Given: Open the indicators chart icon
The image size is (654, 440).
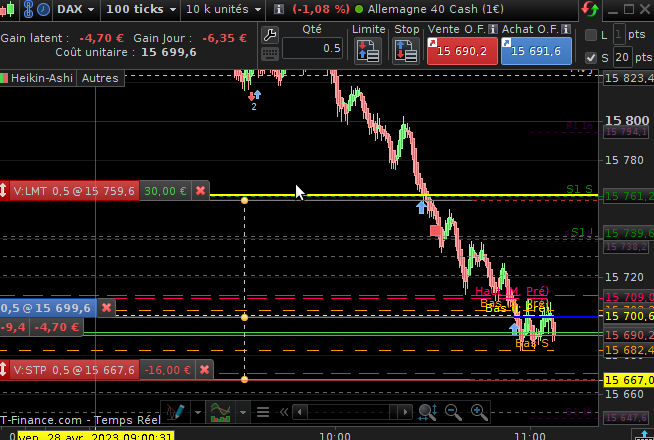Looking at the screenshot, I should 220,412.
